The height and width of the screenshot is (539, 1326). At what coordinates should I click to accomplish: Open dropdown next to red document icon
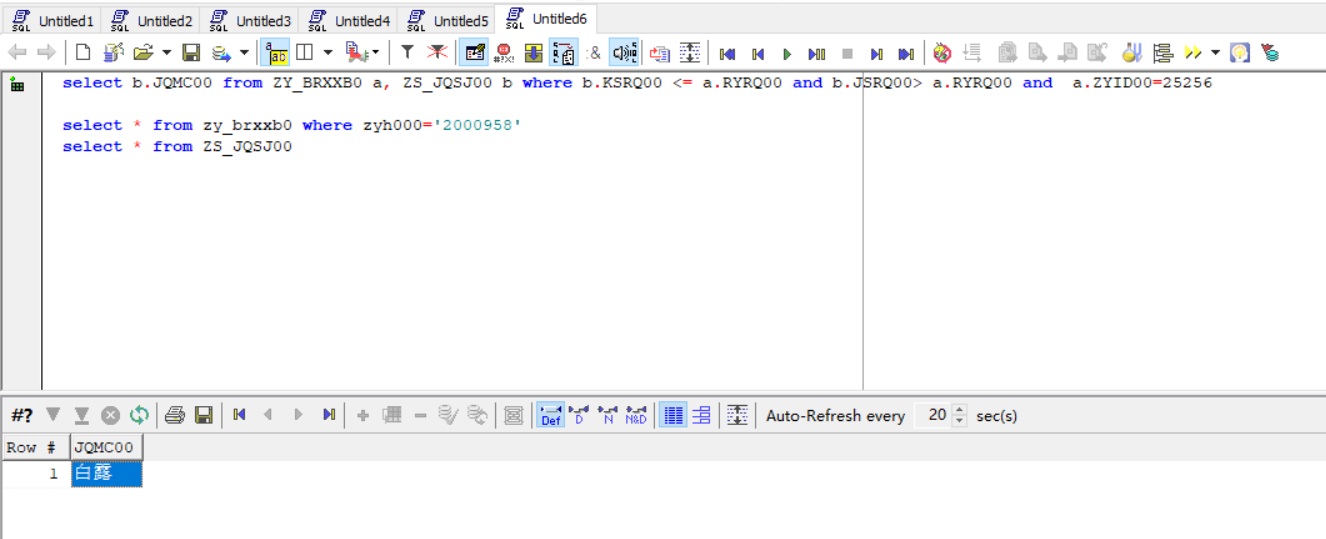point(375,53)
